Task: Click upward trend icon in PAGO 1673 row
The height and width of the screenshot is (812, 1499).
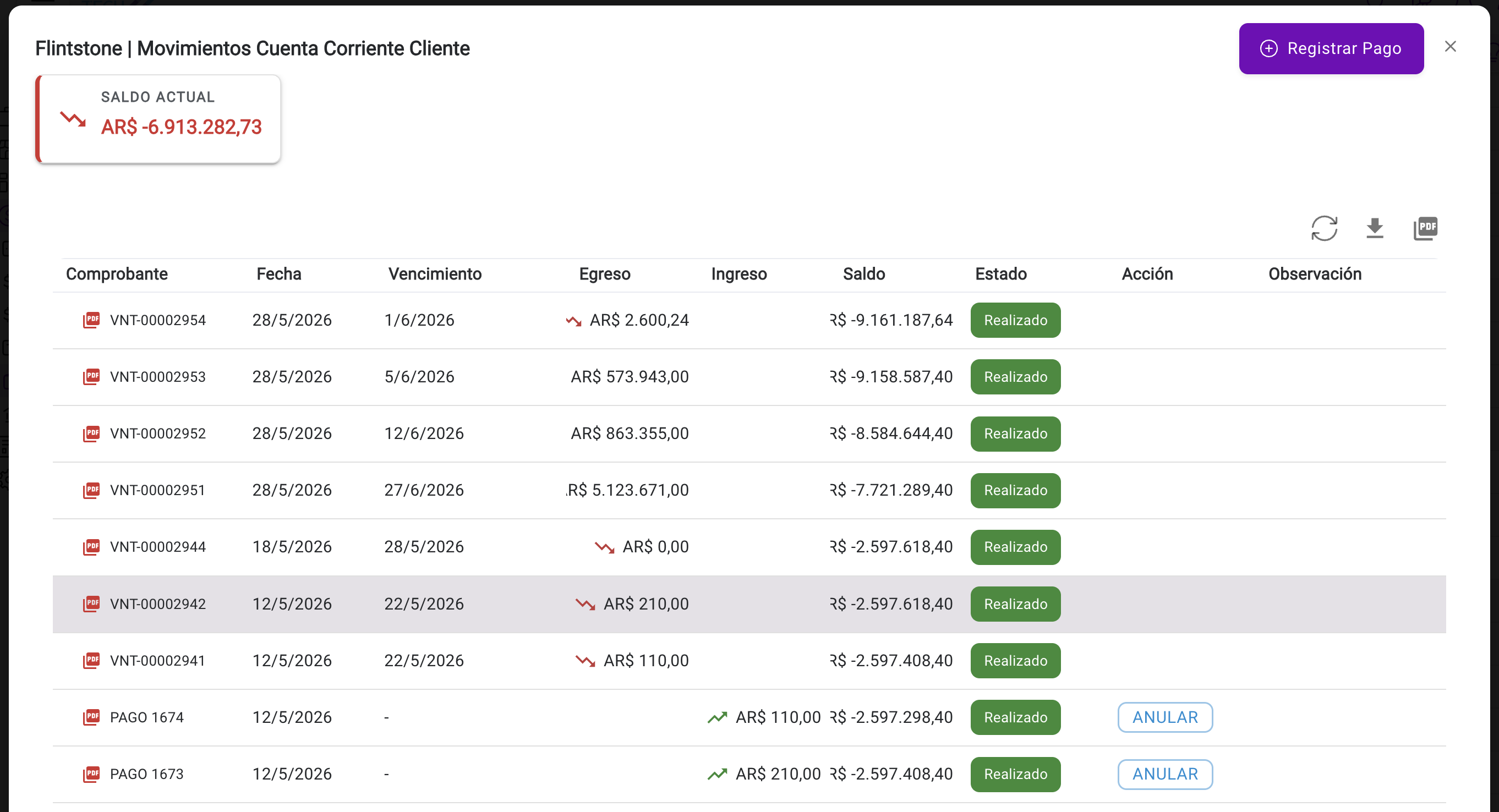Action: coord(718,774)
